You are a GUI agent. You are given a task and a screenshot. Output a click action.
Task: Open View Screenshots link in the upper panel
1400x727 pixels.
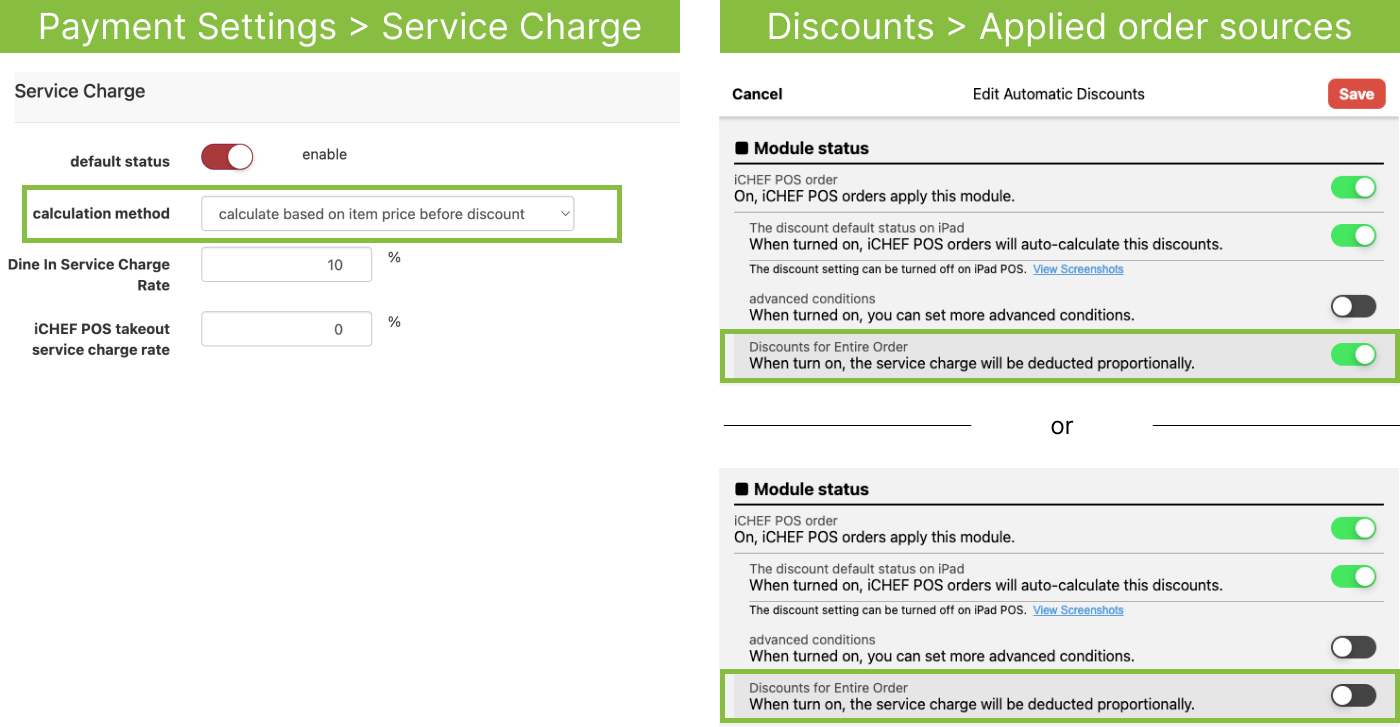[x=1078, y=269]
